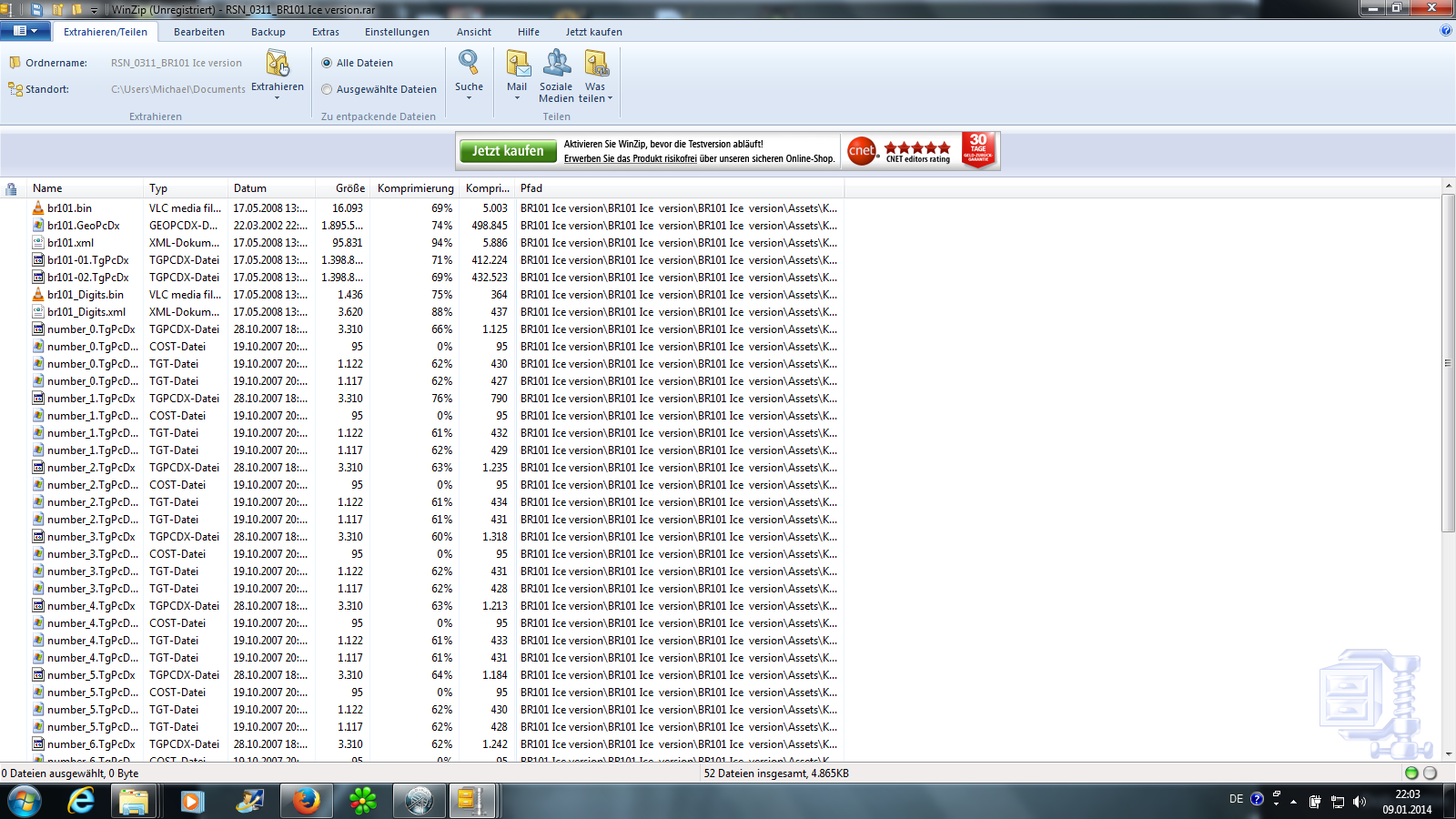The image size is (1456, 819).
Task: Open the taskbar clock showing 22:03
Action: (x=1408, y=802)
